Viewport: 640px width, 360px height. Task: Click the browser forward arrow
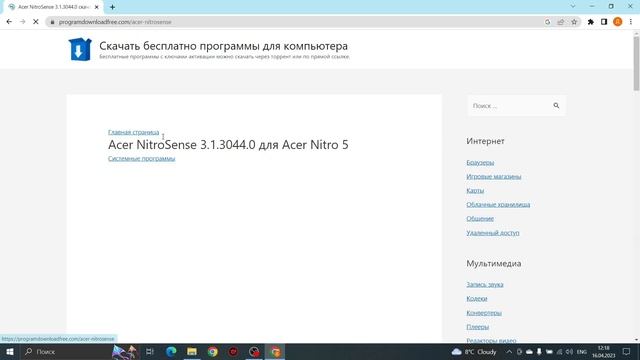point(22,22)
